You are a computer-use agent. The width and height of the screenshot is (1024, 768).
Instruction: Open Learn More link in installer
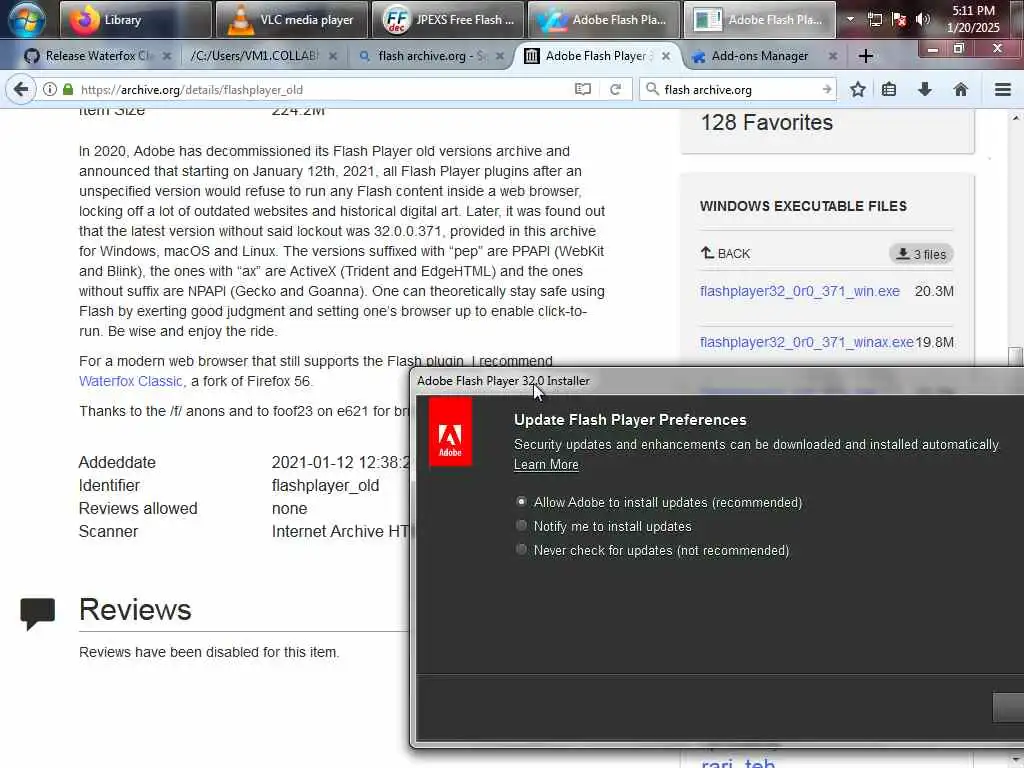coord(546,464)
